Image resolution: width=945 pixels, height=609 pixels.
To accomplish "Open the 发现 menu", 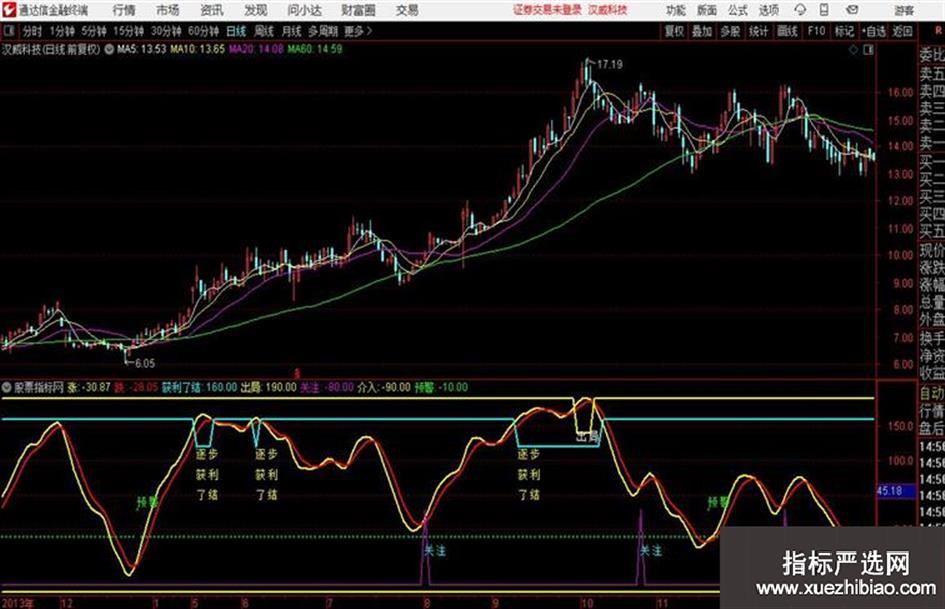I will coord(256,10).
